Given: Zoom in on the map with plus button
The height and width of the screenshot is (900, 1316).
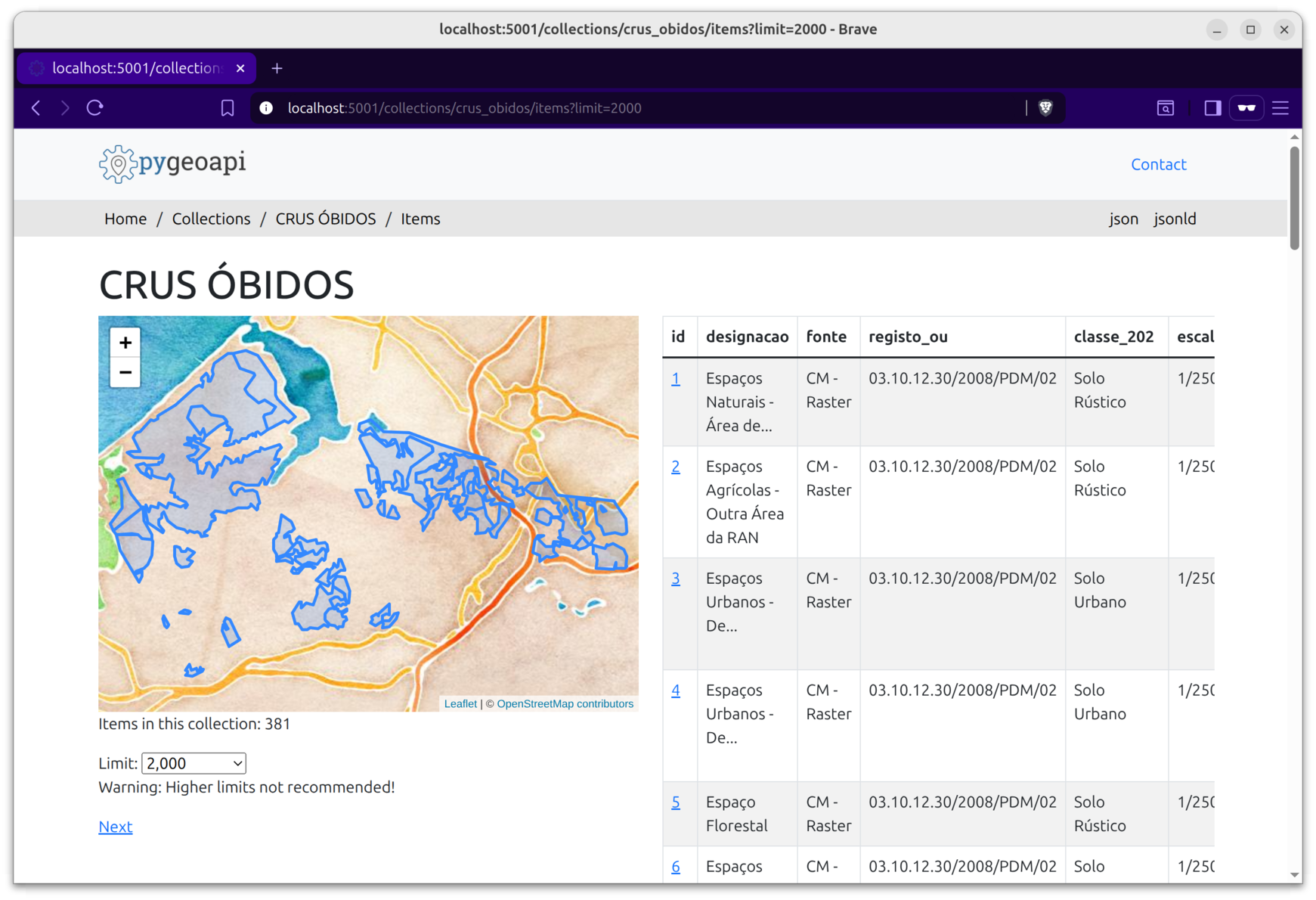Looking at the screenshot, I should click(x=125, y=343).
